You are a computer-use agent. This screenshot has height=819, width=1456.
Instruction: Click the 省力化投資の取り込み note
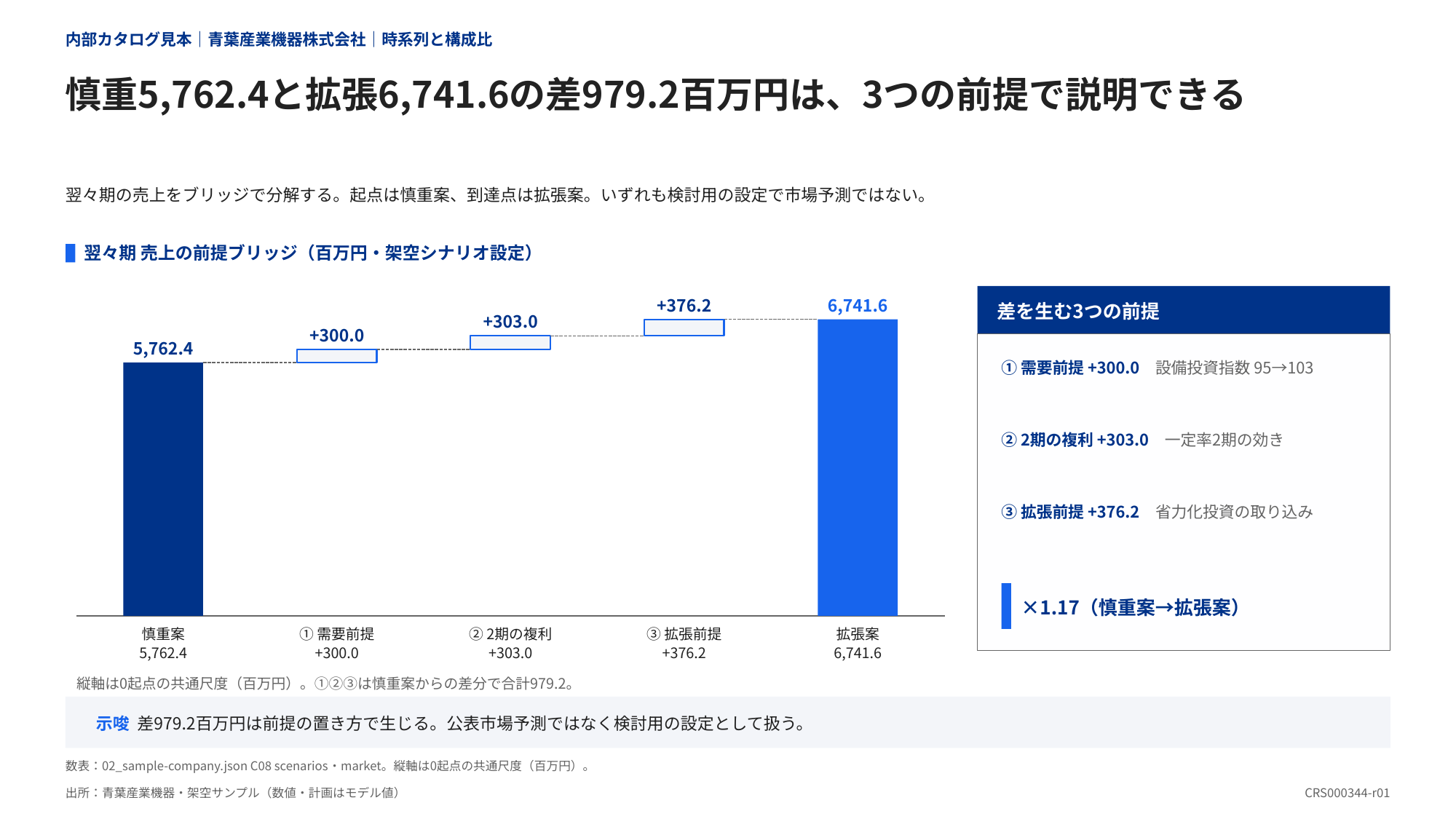click(x=1235, y=512)
